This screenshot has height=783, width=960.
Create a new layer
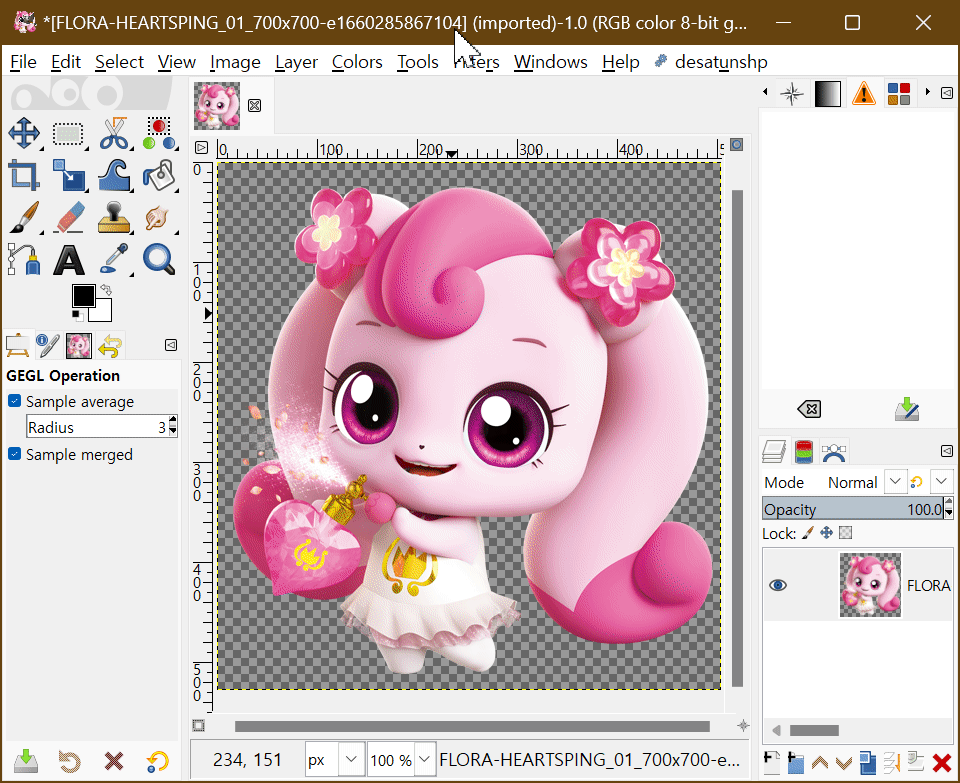coord(771,762)
